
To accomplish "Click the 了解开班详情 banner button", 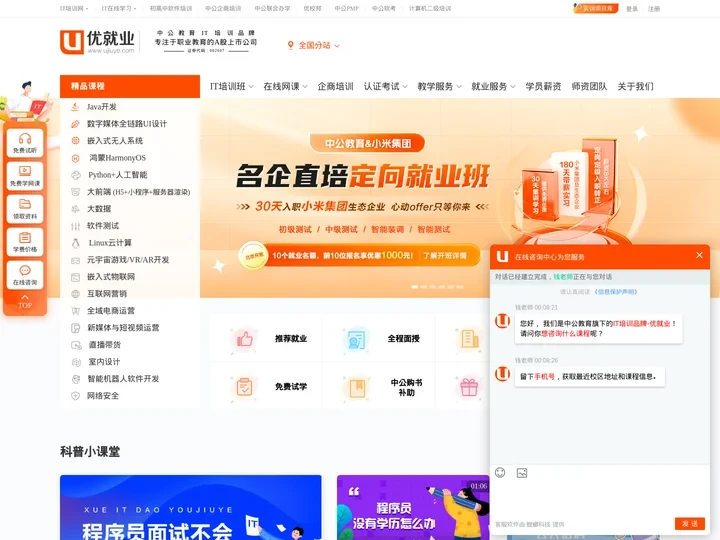I will coord(444,255).
